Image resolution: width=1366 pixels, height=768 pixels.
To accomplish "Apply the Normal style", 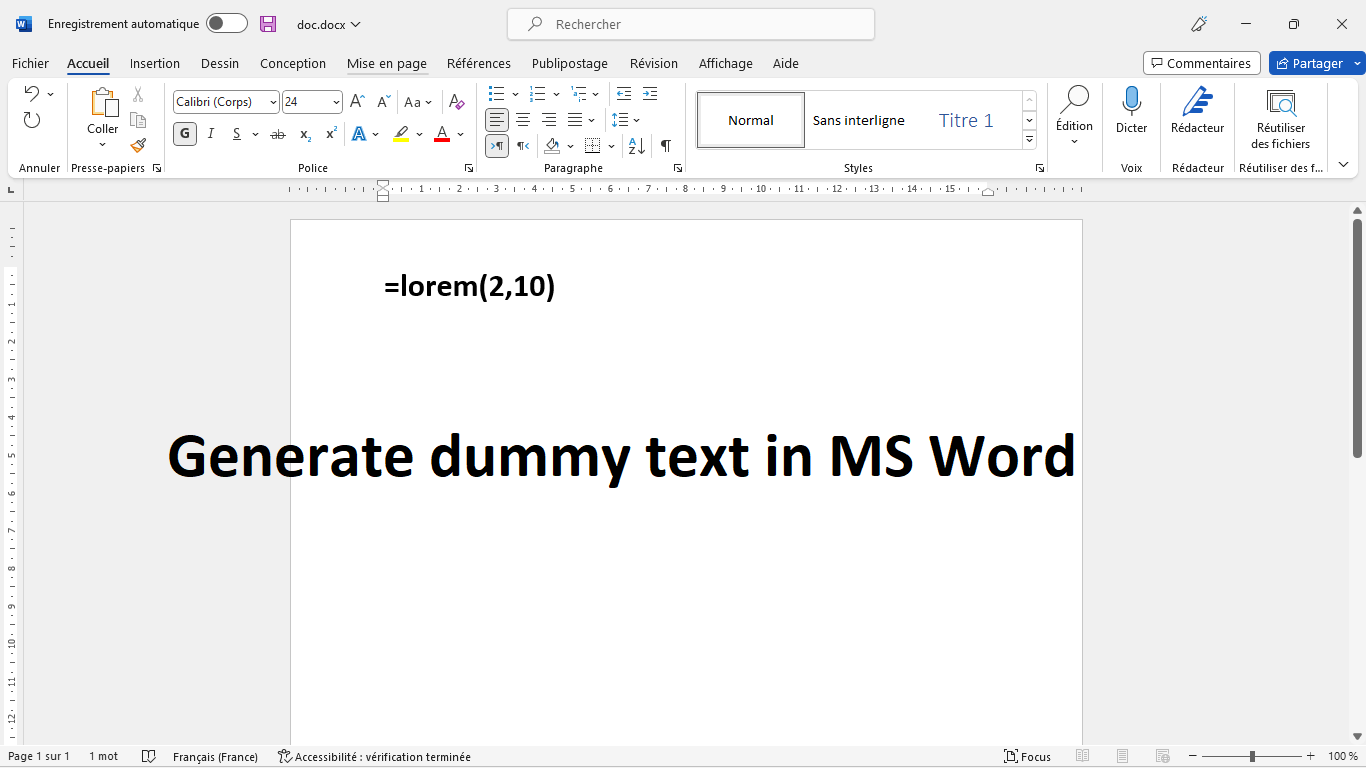I will [x=751, y=120].
